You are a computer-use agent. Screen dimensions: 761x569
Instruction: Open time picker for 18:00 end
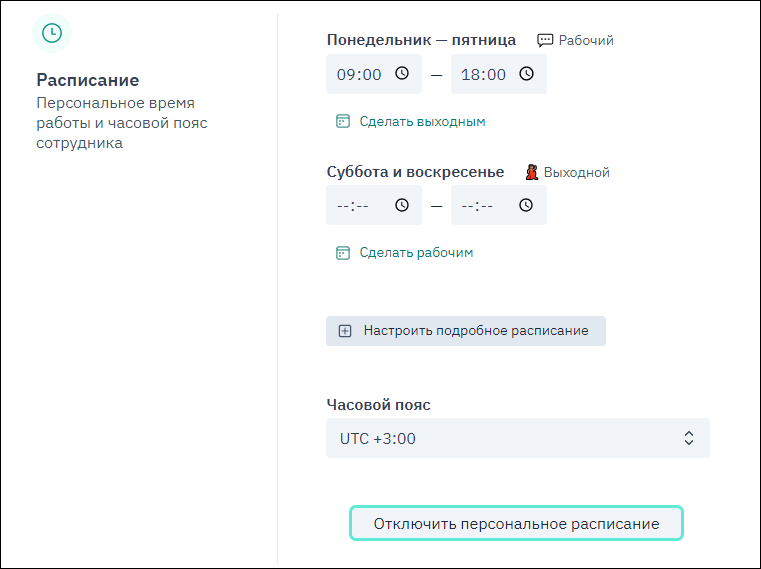pos(527,73)
